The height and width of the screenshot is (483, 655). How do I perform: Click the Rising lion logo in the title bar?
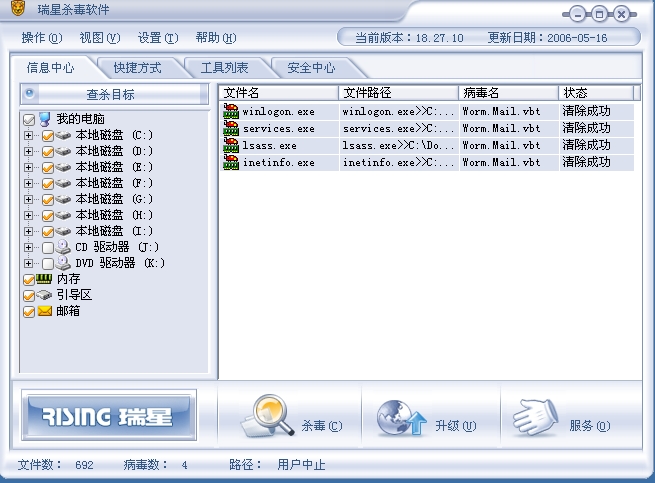[x=18, y=8]
